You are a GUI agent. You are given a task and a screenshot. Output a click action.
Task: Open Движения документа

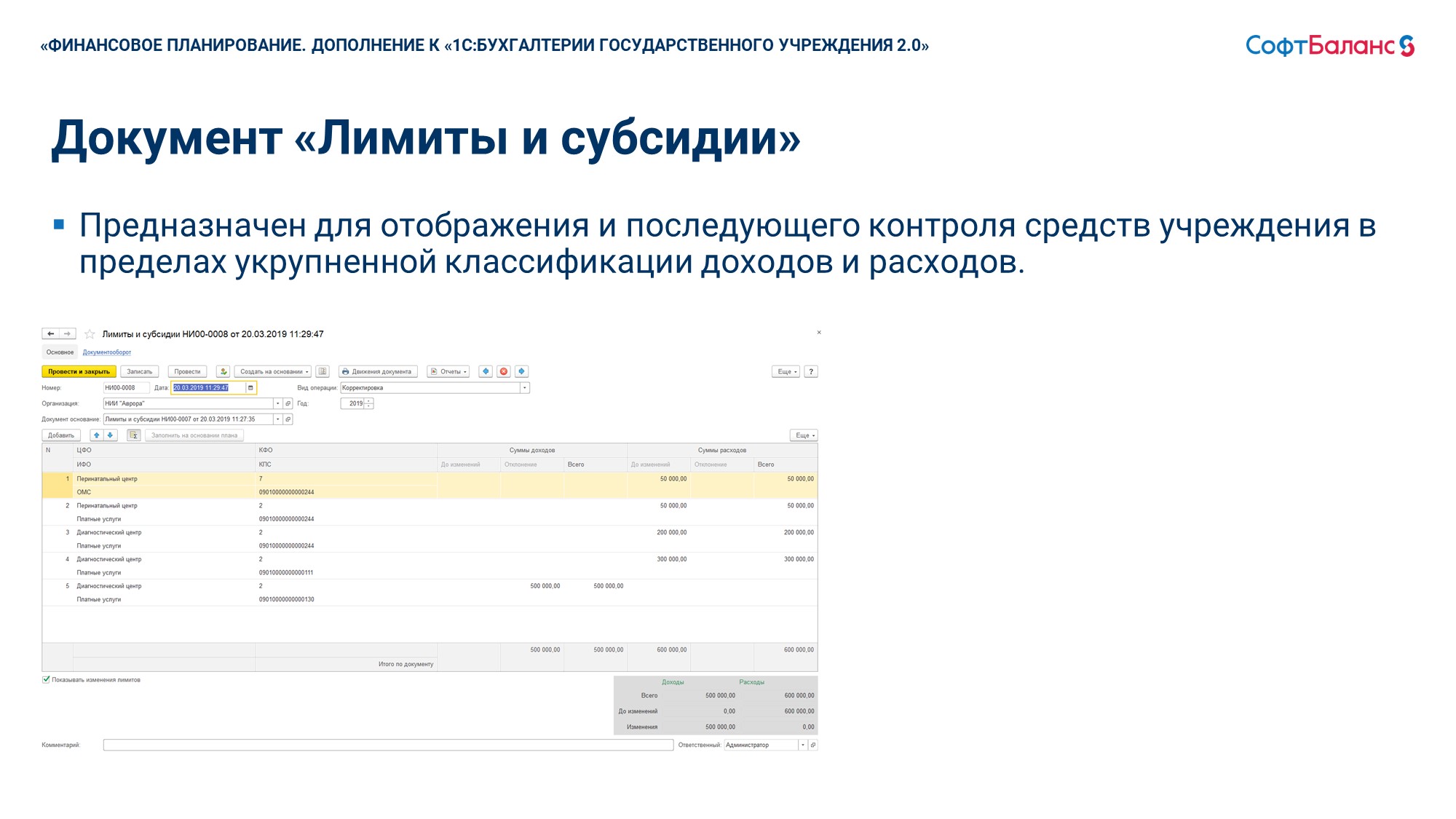pyautogui.click(x=377, y=371)
